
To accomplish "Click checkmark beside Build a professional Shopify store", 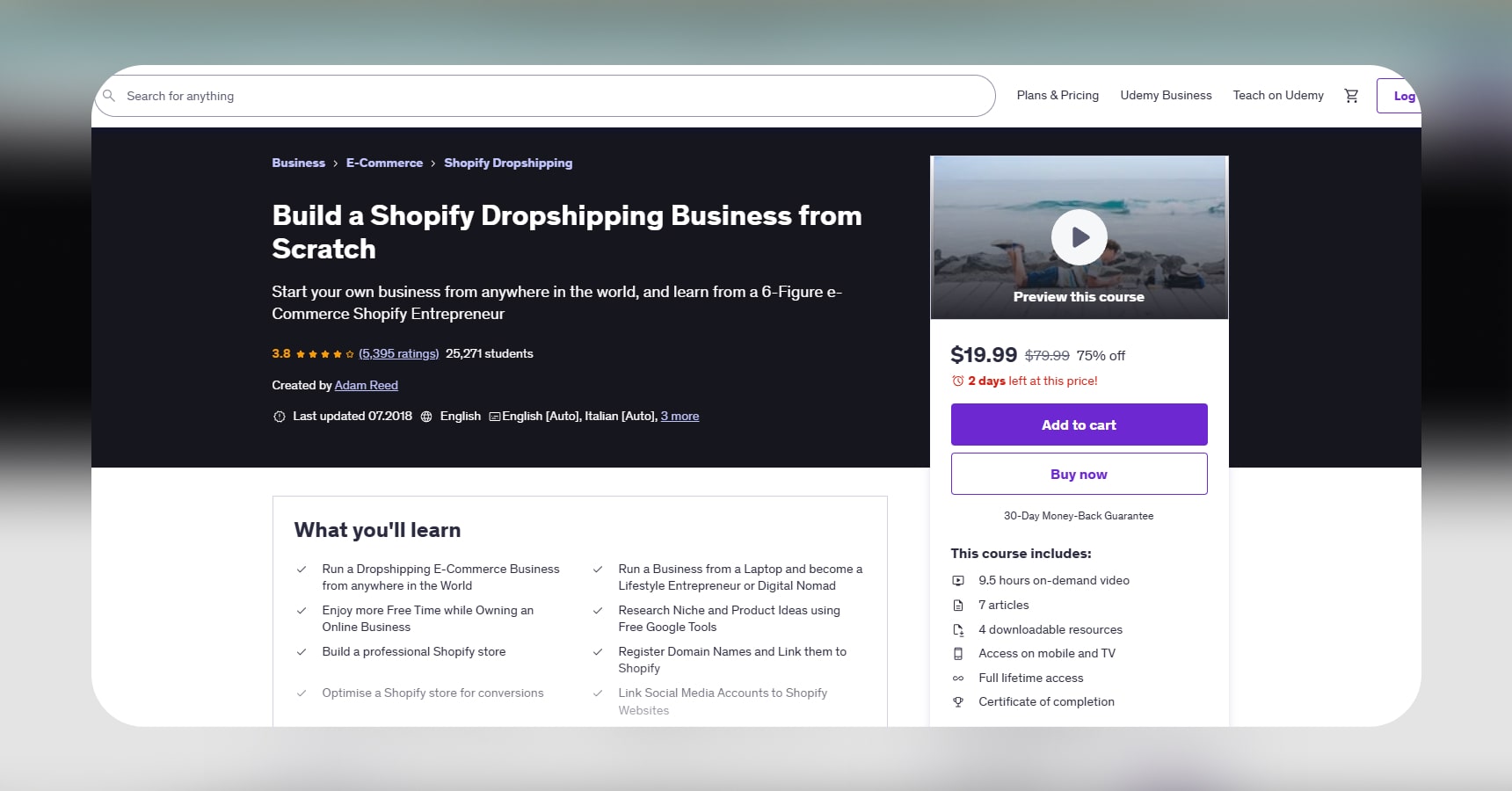I will (x=302, y=652).
